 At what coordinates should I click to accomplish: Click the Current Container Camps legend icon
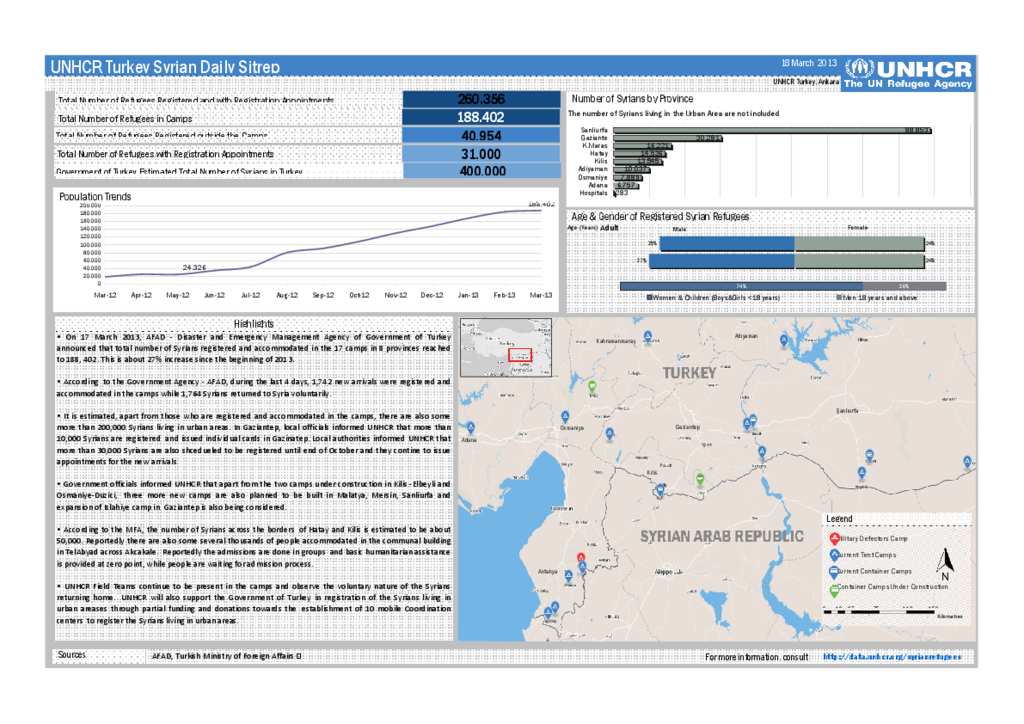pyautogui.click(x=834, y=572)
